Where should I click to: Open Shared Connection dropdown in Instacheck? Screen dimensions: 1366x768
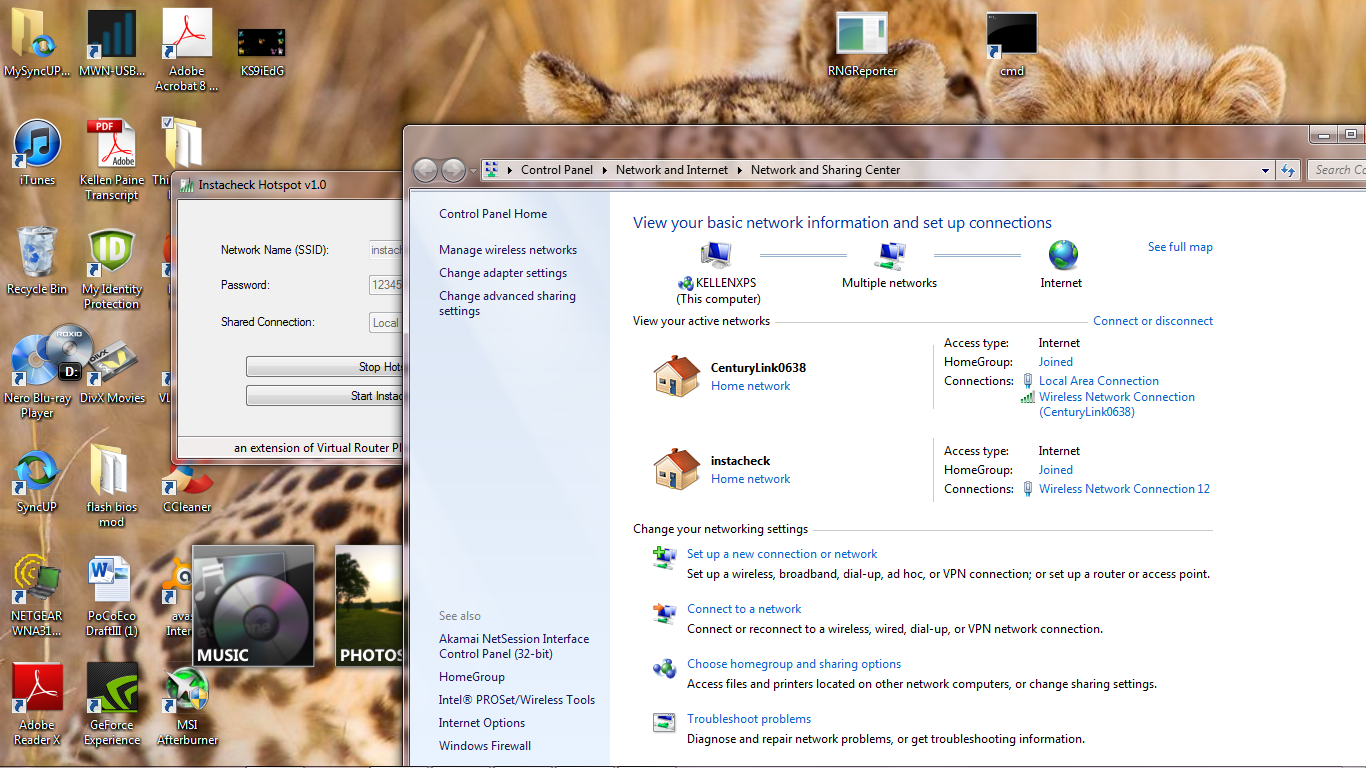386,322
